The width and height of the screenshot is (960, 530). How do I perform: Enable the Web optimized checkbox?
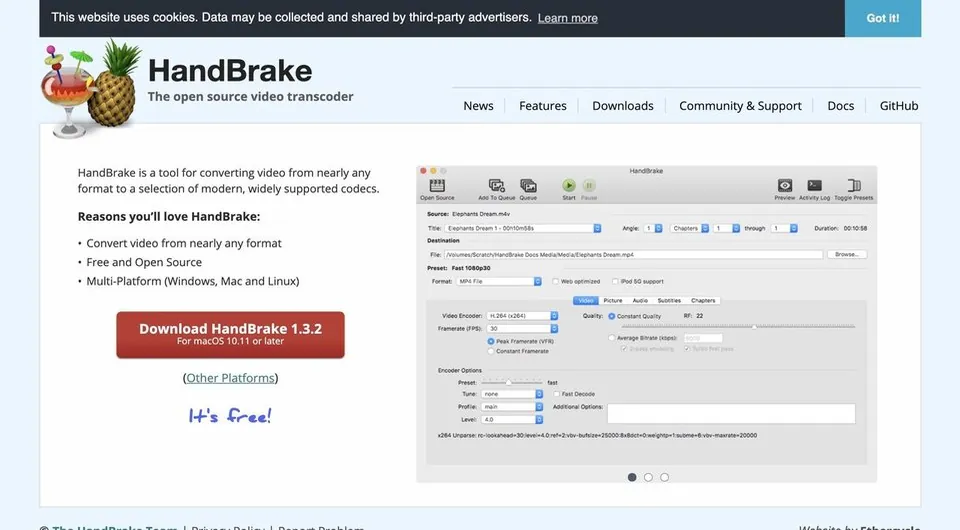[555, 282]
